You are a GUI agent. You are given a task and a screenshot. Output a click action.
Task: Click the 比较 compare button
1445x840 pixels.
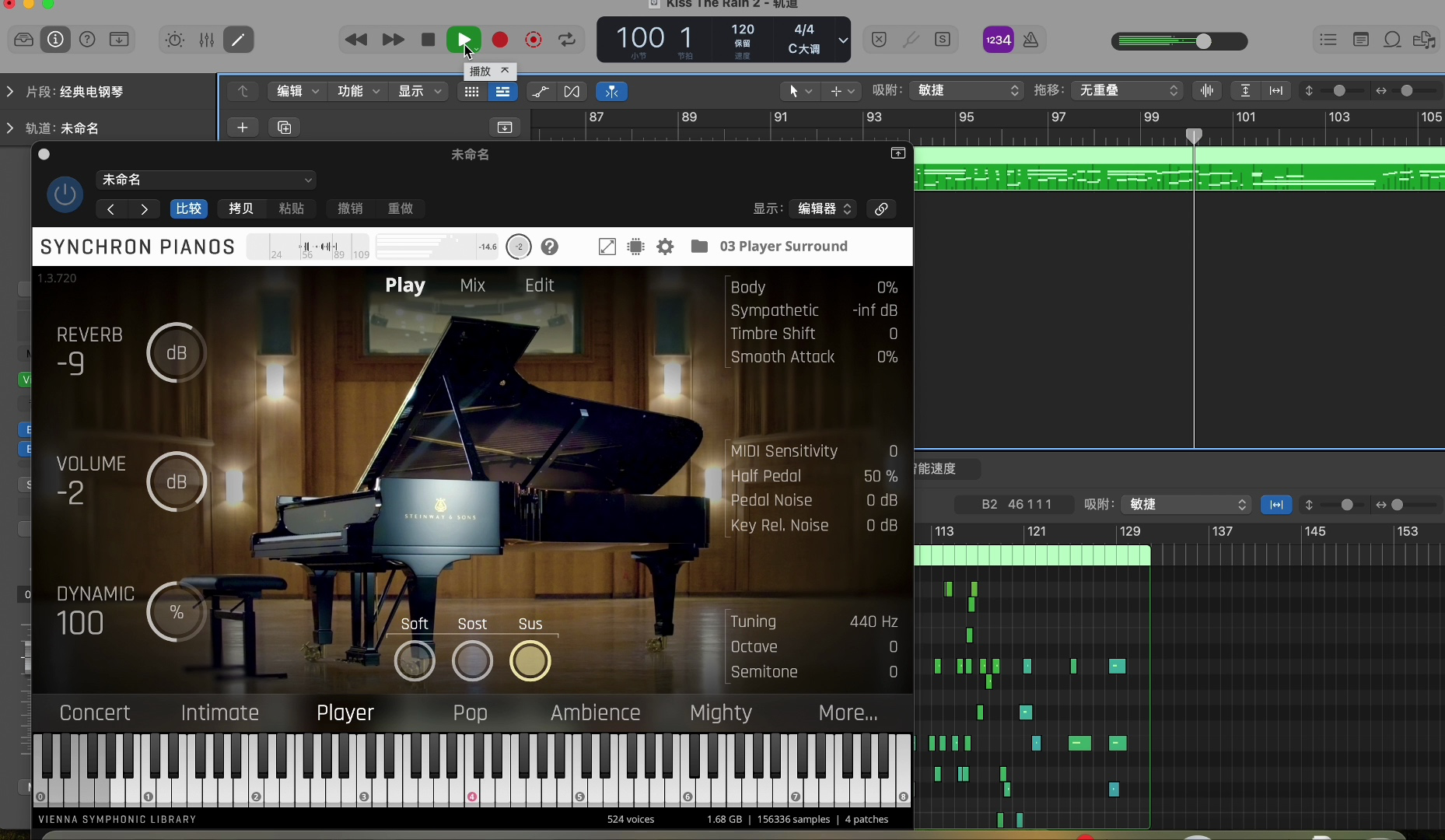point(189,208)
